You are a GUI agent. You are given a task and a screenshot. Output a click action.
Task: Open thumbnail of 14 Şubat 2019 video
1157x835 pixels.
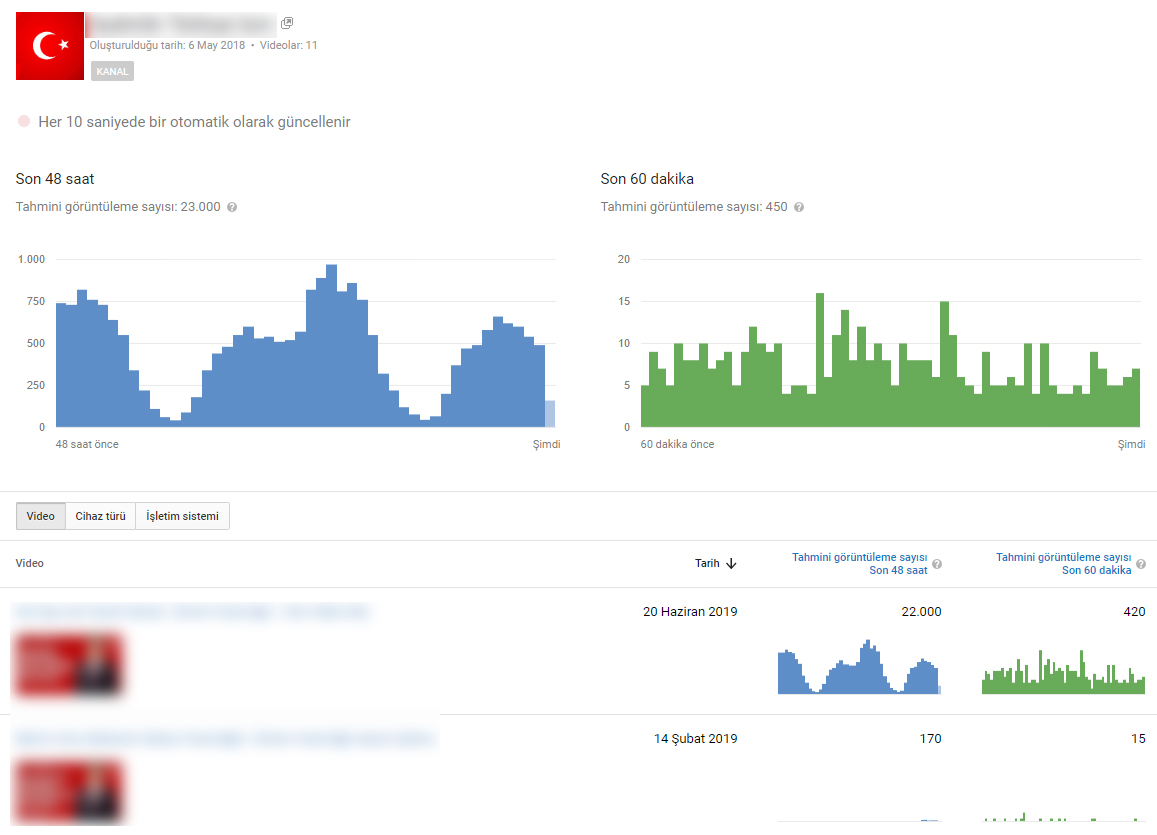68,791
